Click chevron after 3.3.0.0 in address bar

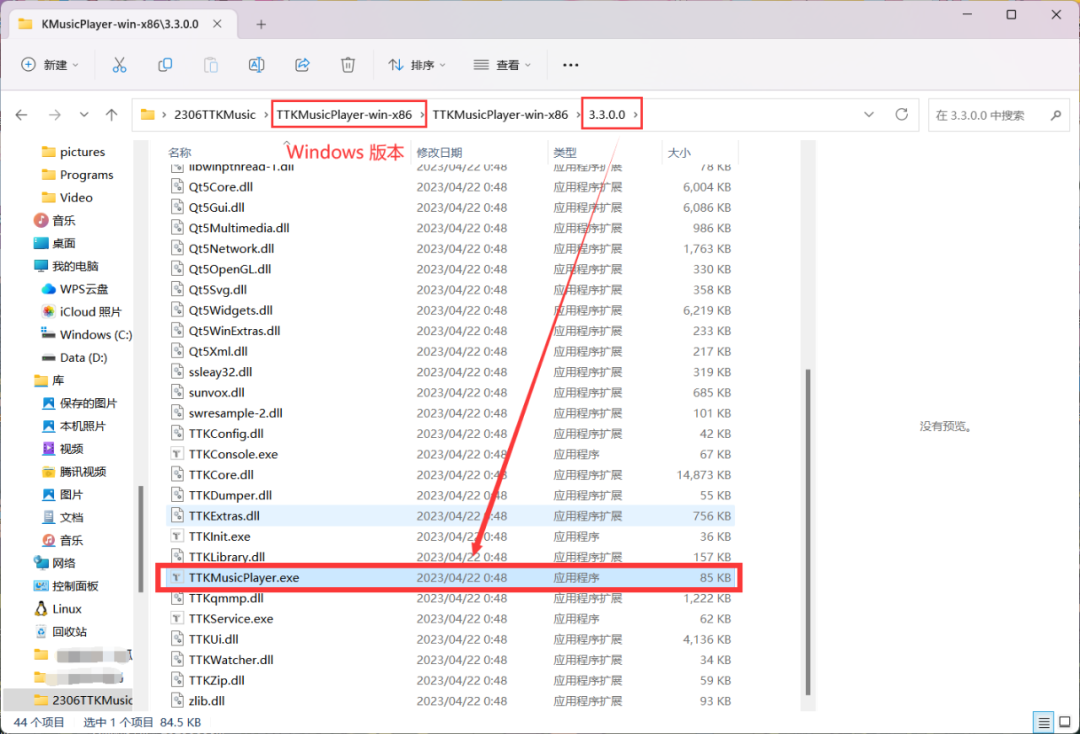[x=635, y=115]
